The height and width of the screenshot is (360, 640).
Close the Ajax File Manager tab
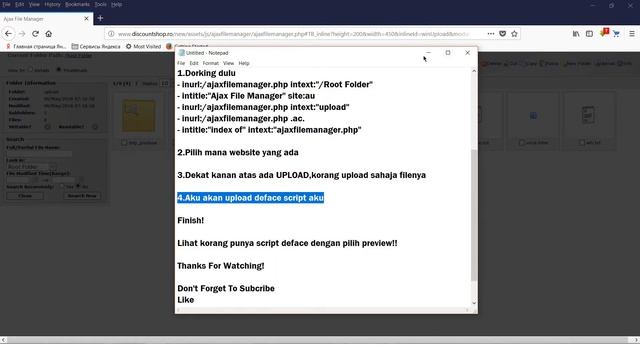[x=86, y=19]
